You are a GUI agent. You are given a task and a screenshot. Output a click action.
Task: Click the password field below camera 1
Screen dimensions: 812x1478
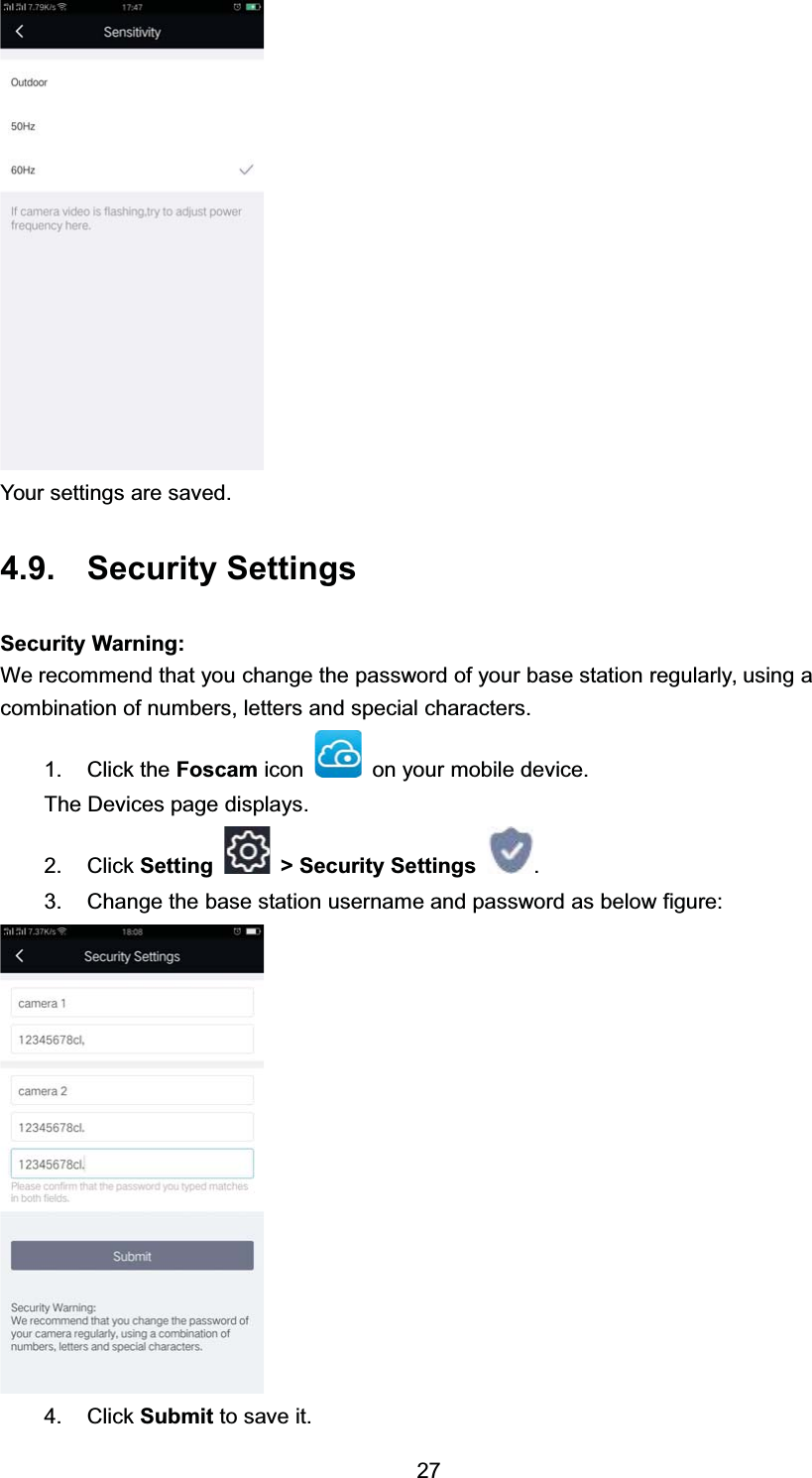pos(132,1040)
